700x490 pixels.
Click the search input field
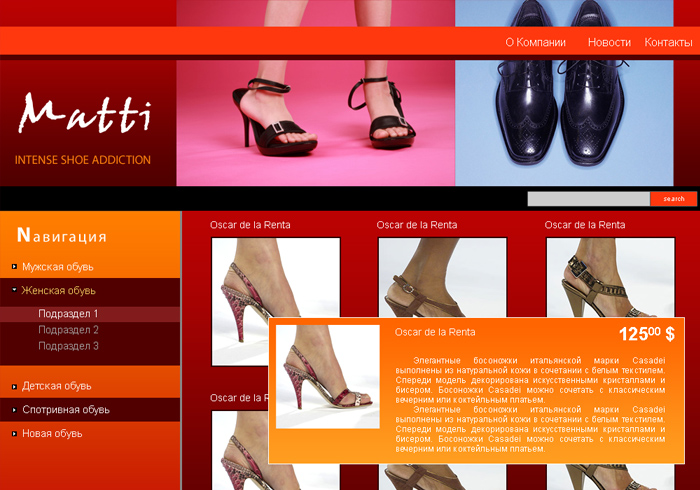tap(588, 199)
